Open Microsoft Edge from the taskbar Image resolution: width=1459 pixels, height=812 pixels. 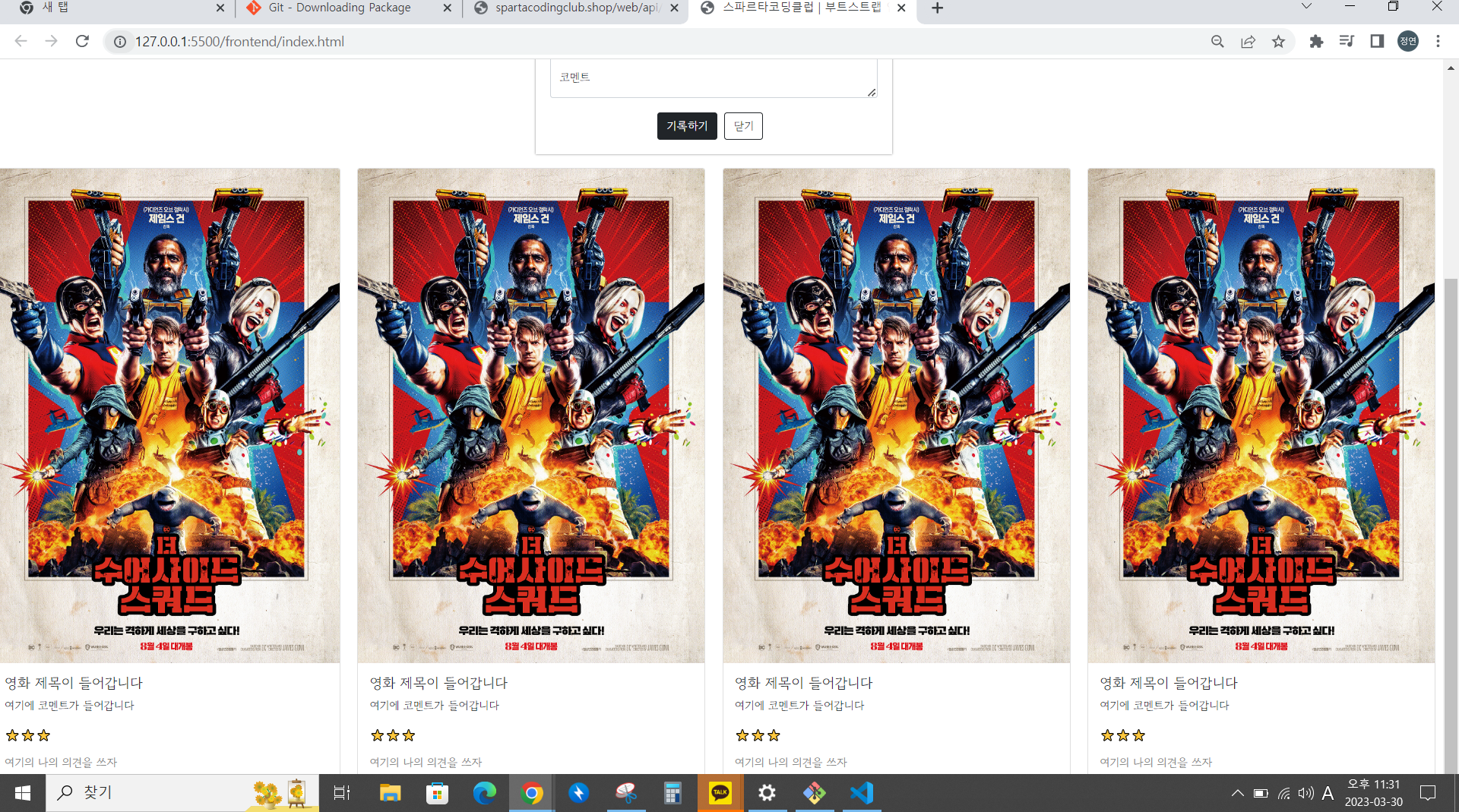(x=484, y=793)
